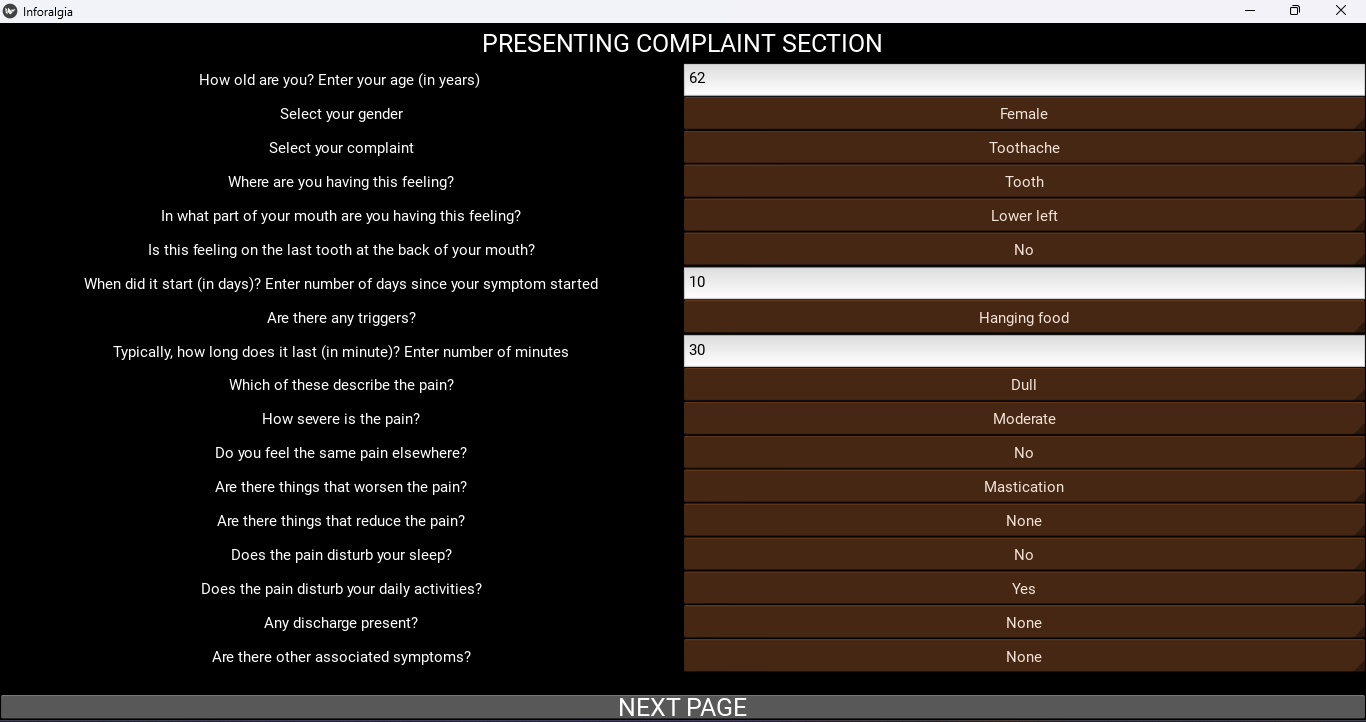Viewport: 1366px width, 722px height.
Task: Open the pain reducers dropdown
Action: click(x=1023, y=521)
